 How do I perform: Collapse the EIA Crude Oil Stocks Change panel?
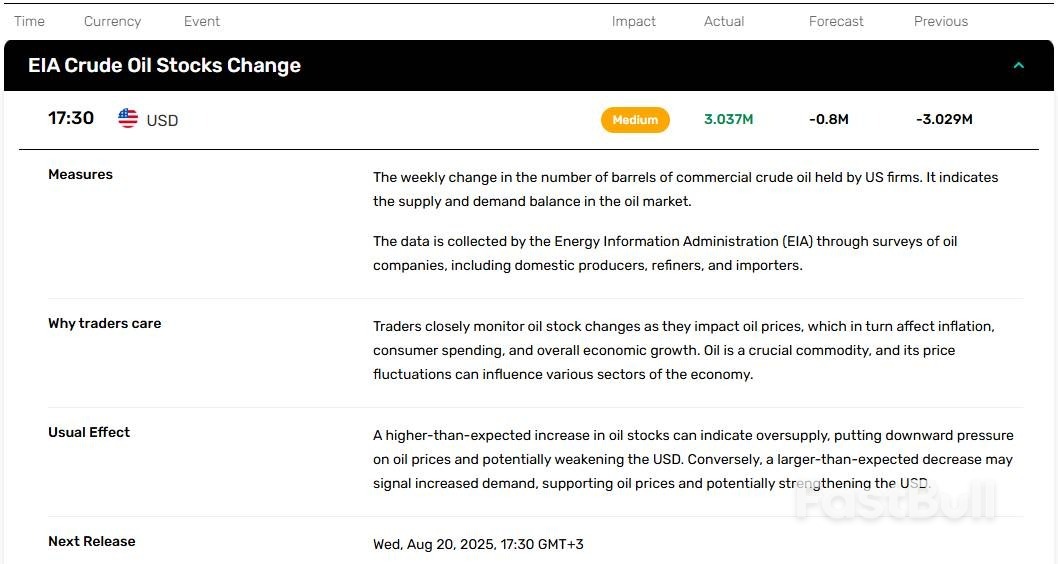point(1019,65)
